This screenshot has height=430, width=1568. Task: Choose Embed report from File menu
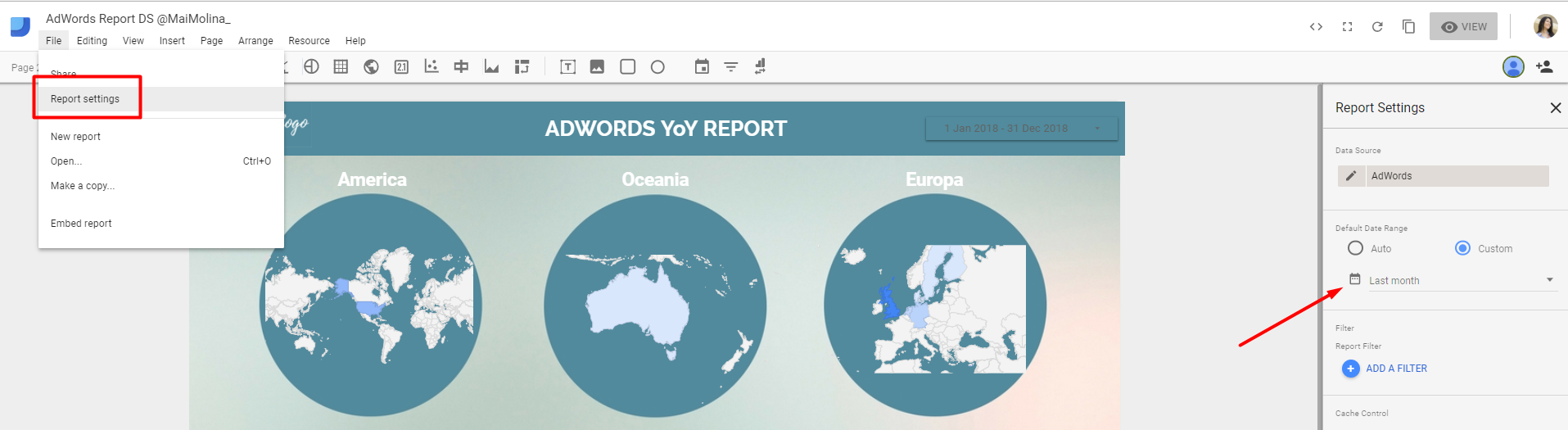160,224
